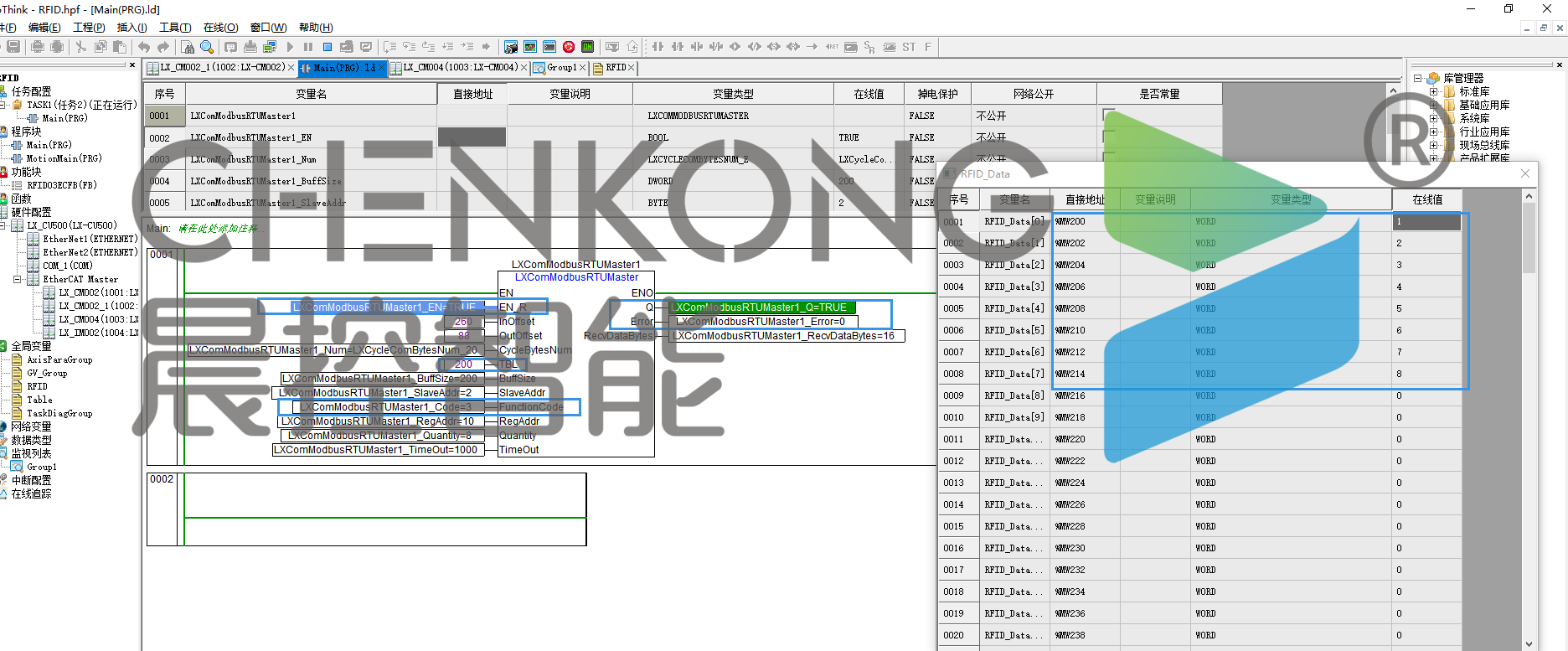The height and width of the screenshot is (651, 1568).
Task: Open the 工程(P) menu
Action: [x=89, y=28]
